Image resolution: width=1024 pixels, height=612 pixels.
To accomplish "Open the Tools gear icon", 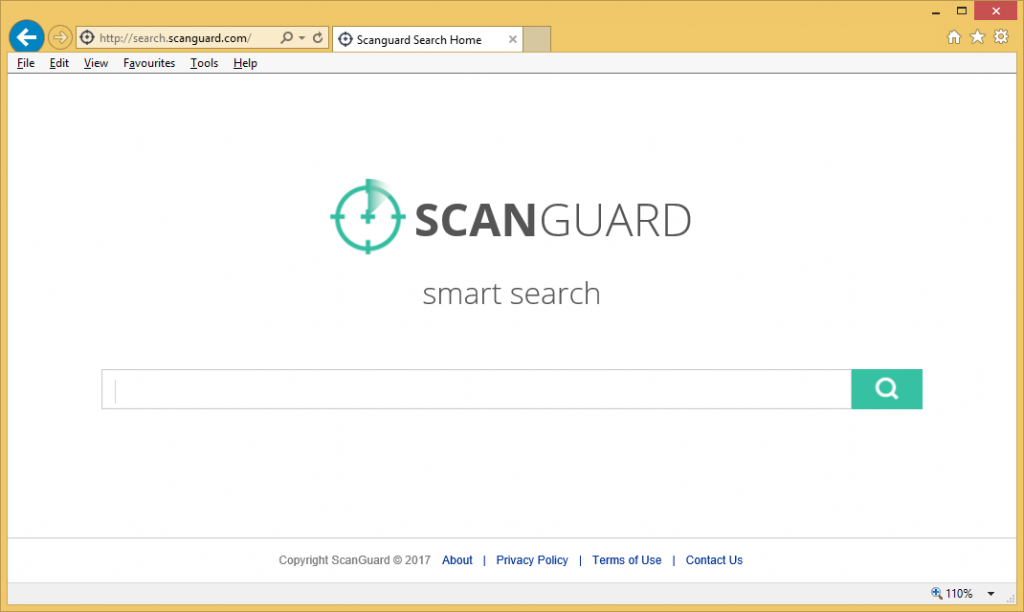I will 1001,37.
